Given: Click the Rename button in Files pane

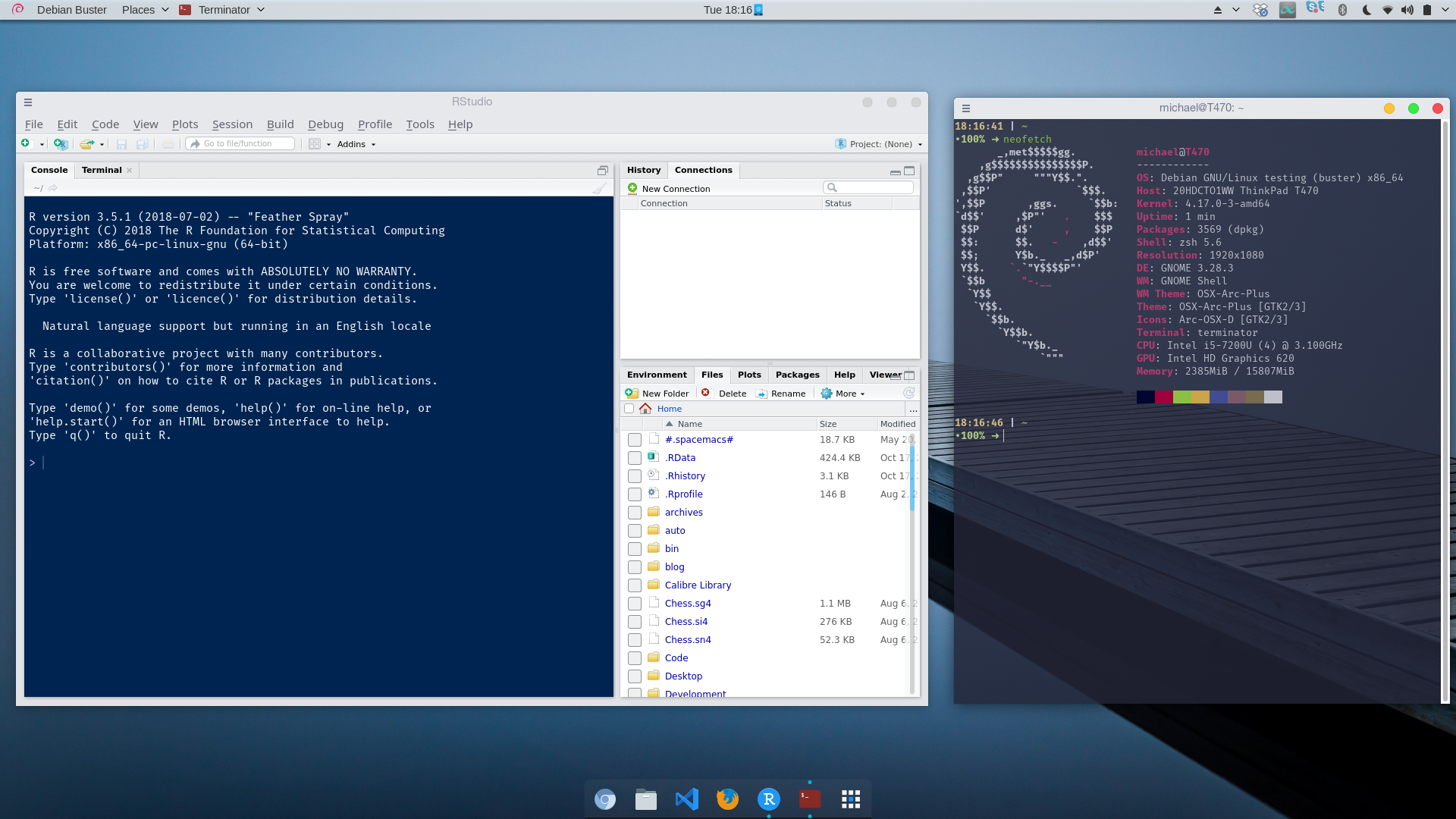Looking at the screenshot, I should coord(780,394).
